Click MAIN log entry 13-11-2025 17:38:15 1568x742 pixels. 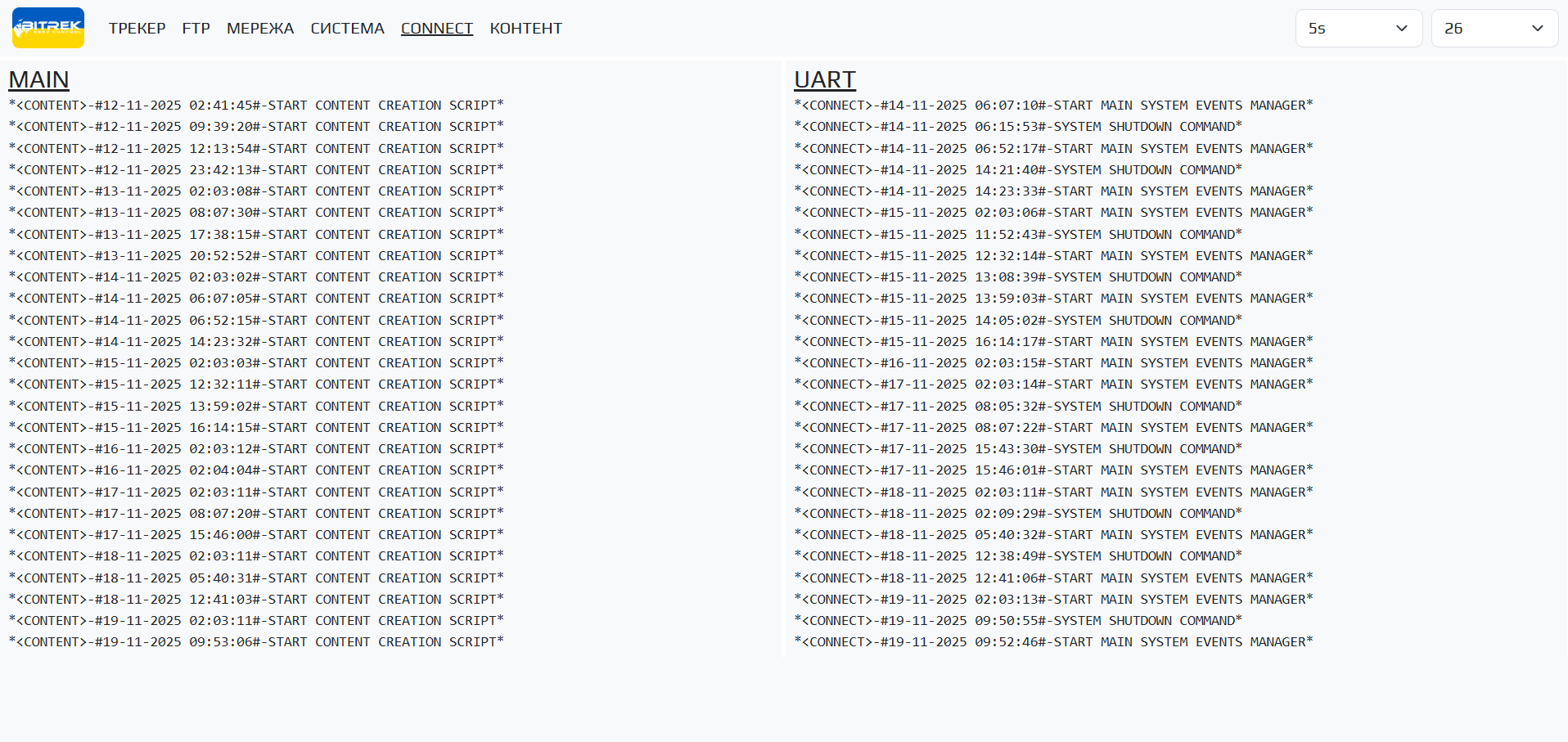pyautogui.click(x=256, y=234)
